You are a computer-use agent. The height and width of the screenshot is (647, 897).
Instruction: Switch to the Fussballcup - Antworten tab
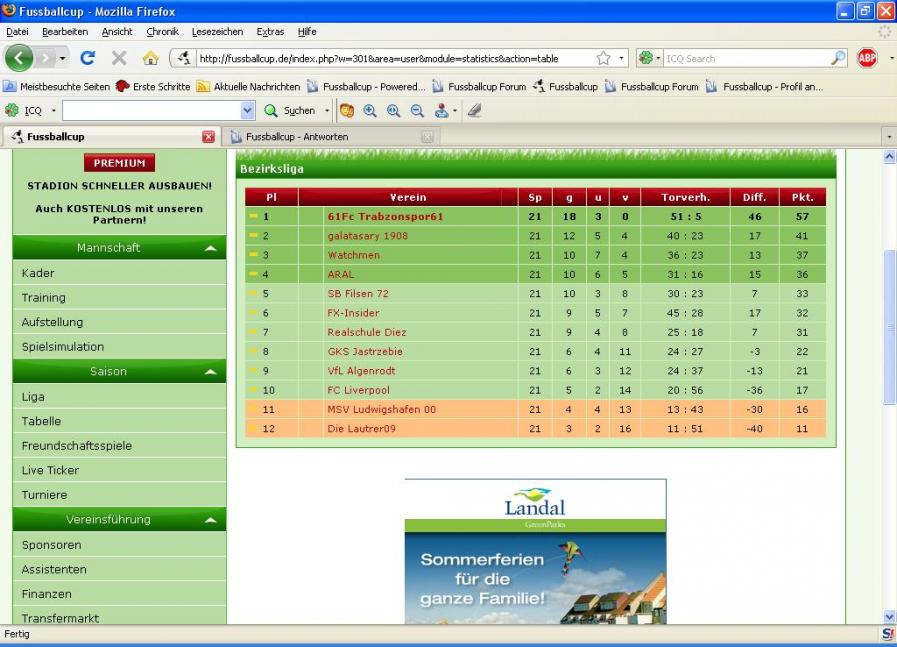pyautogui.click(x=297, y=137)
